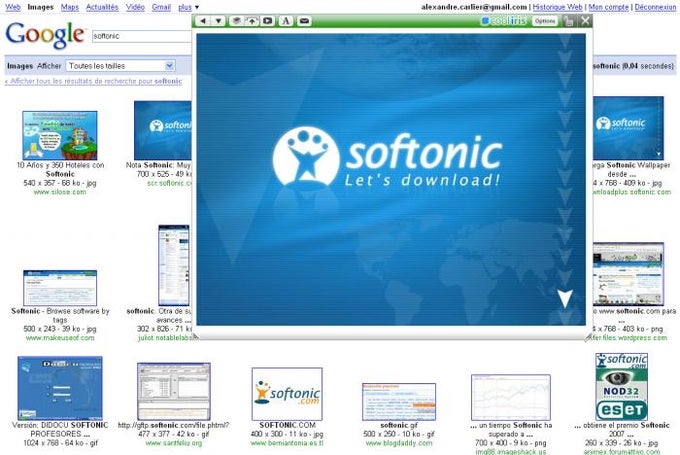The image size is (680, 455).
Task: Click the www.santfeliu.org link
Action: (173, 443)
